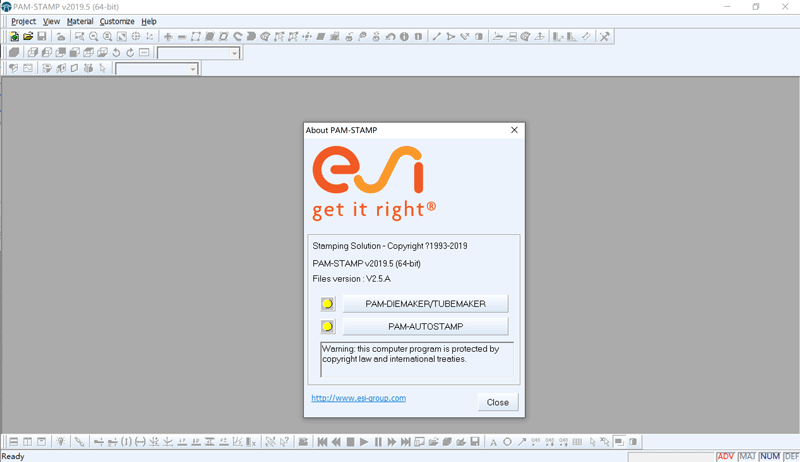Click the crossed tools icon
800x462 pixels.
pos(605,37)
